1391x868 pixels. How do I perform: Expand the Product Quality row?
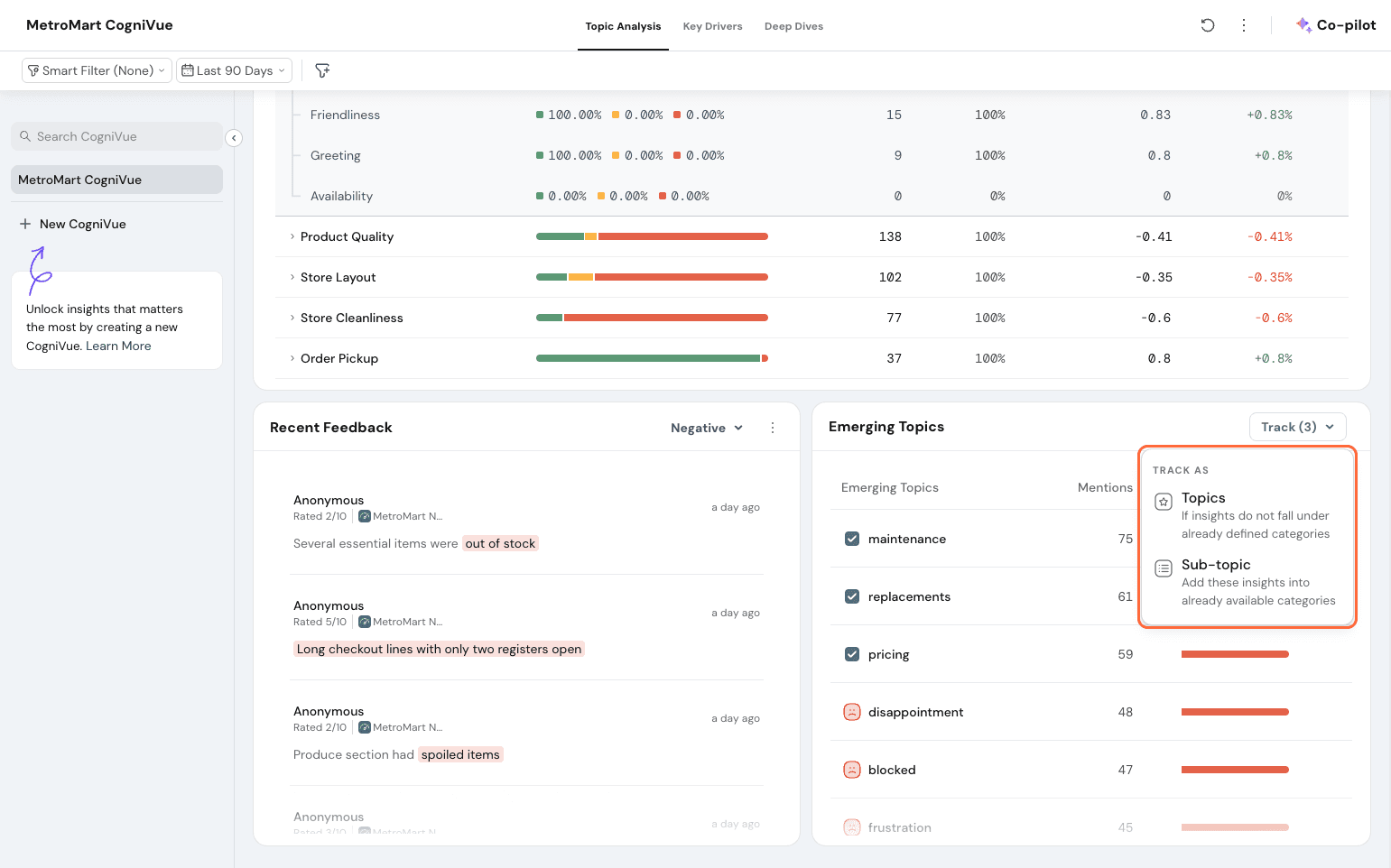point(292,236)
